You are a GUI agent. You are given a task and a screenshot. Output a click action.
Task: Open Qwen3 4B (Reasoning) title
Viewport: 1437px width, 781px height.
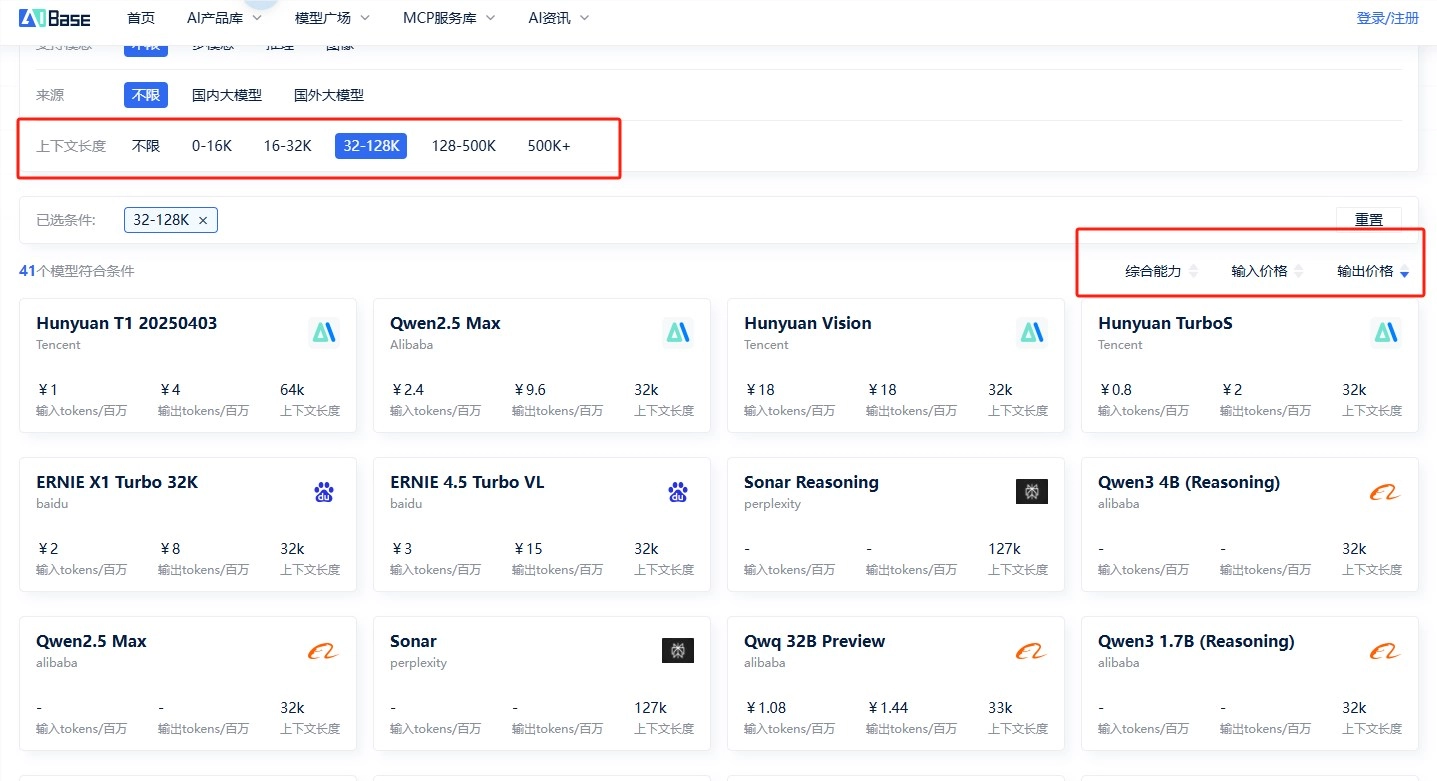(x=1189, y=482)
